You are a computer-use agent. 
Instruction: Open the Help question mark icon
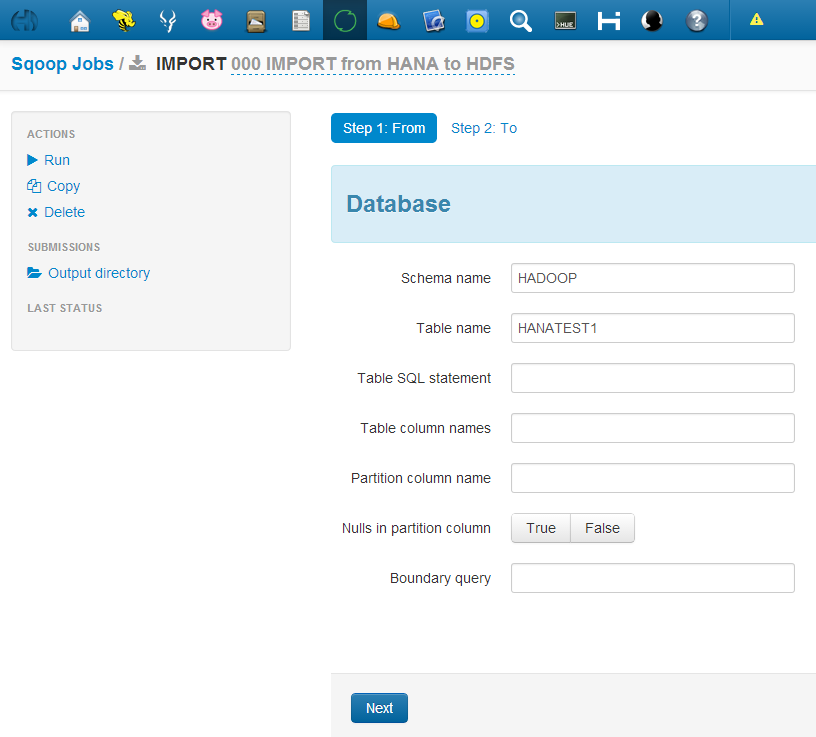click(696, 21)
